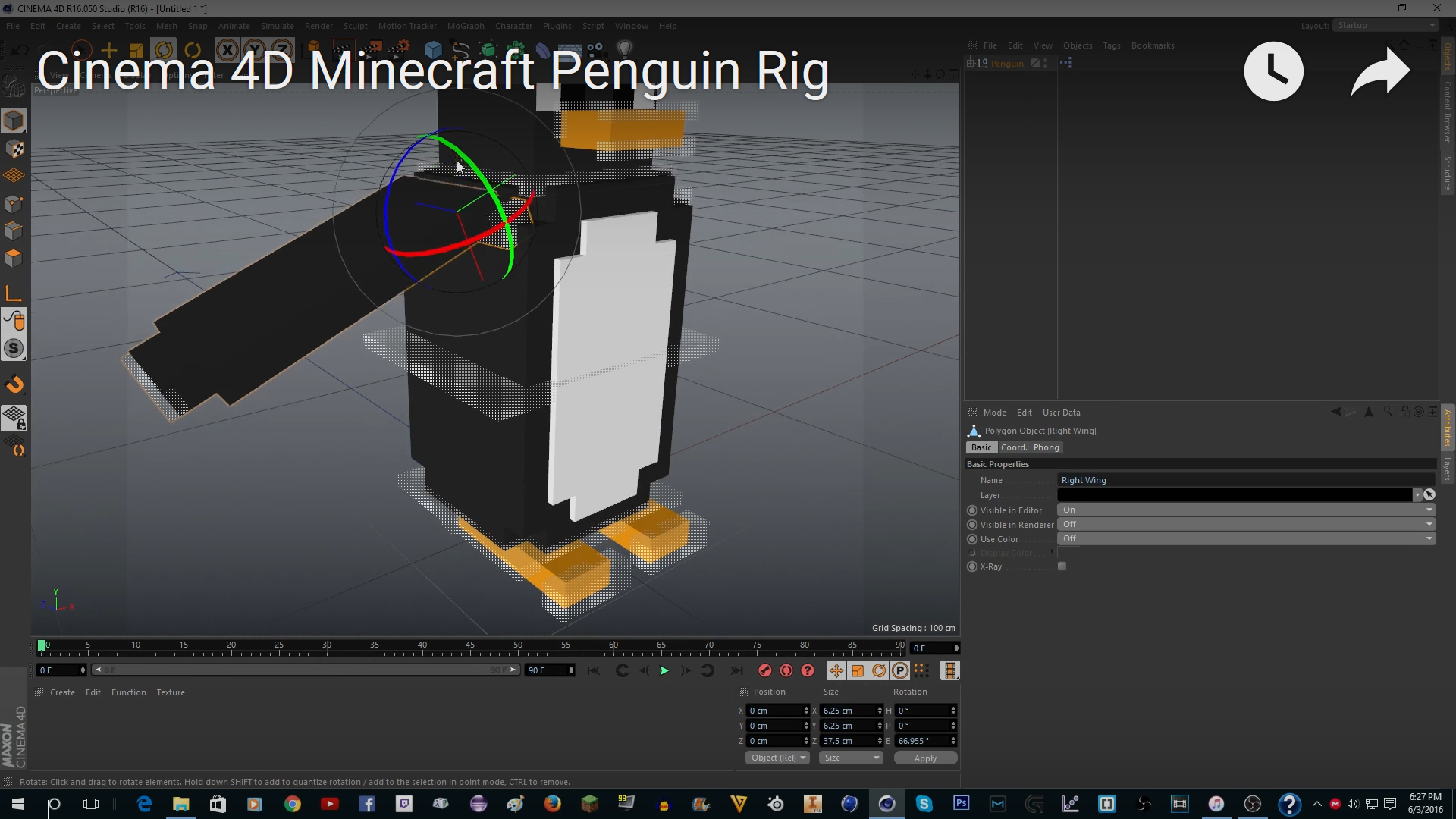The width and height of the screenshot is (1456, 819).
Task: Click the Viewport Solo S icon
Action: pyautogui.click(x=14, y=349)
